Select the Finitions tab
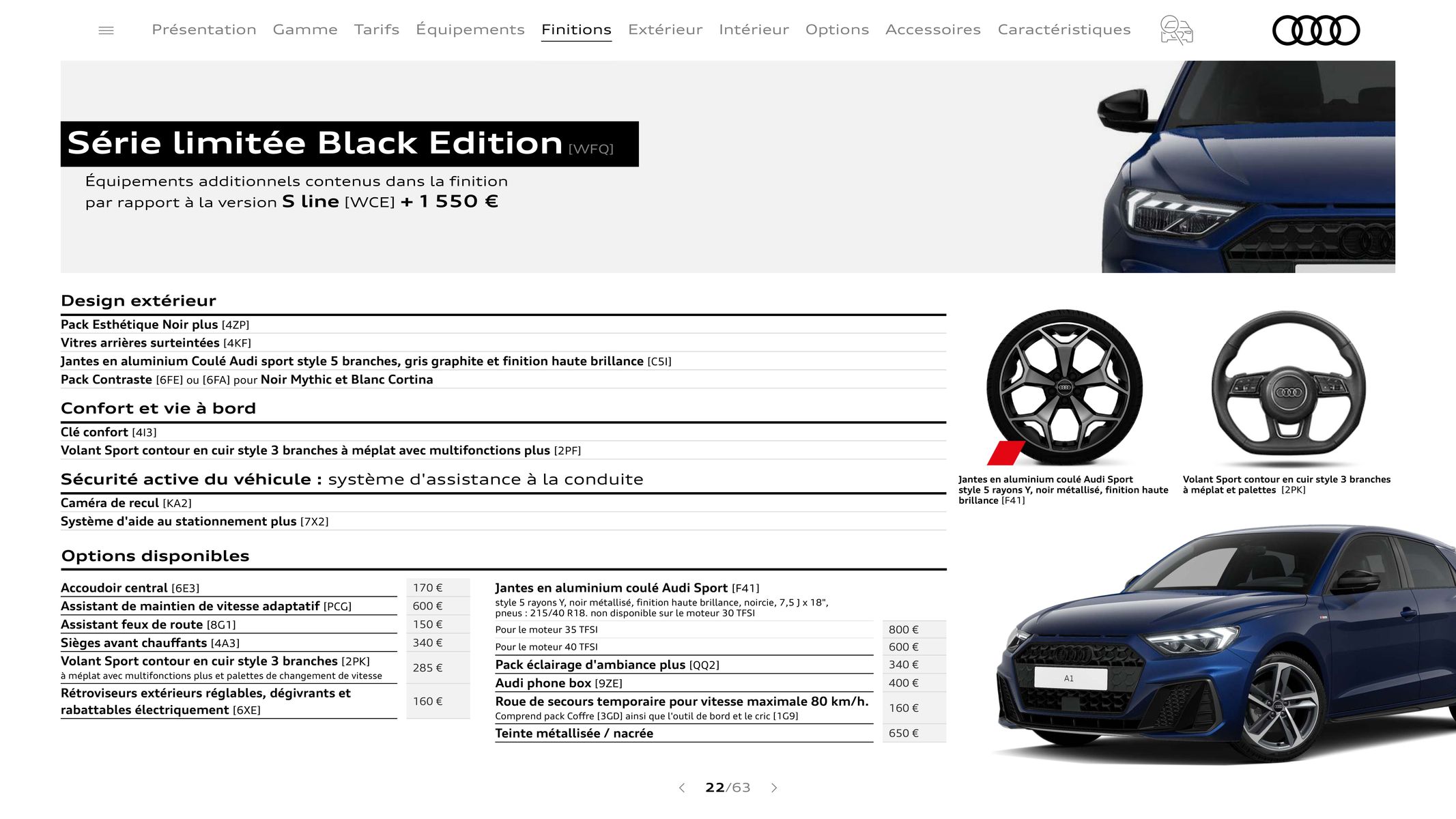Viewport: 1456px width, 819px height. point(576,29)
